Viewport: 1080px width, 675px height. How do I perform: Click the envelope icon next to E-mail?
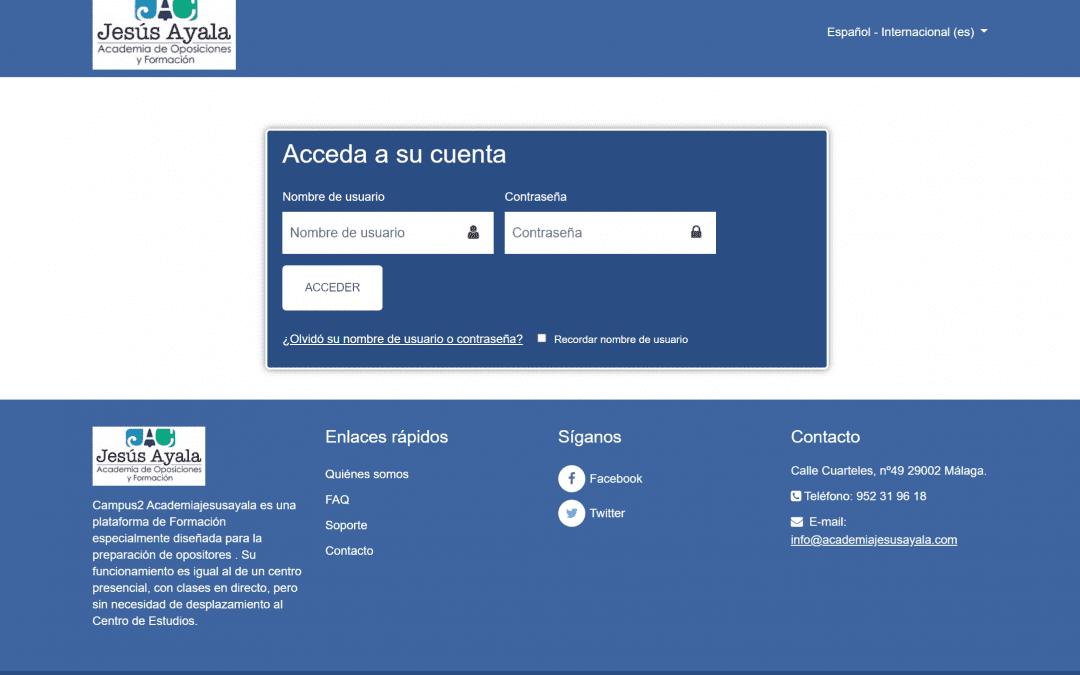(x=797, y=520)
